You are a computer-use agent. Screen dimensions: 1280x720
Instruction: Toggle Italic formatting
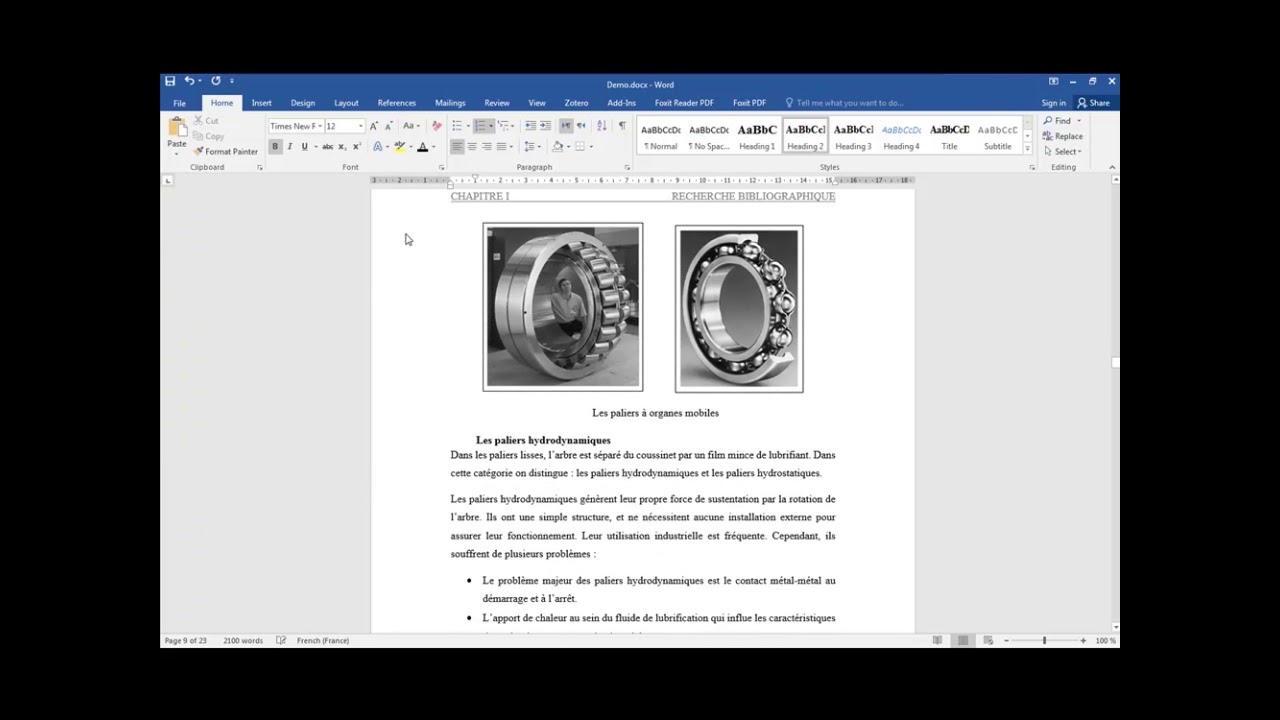click(290, 147)
